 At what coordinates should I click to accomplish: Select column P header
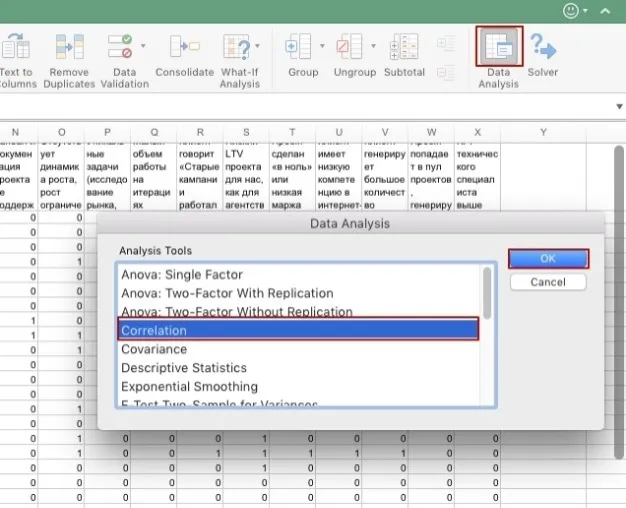coord(107,132)
